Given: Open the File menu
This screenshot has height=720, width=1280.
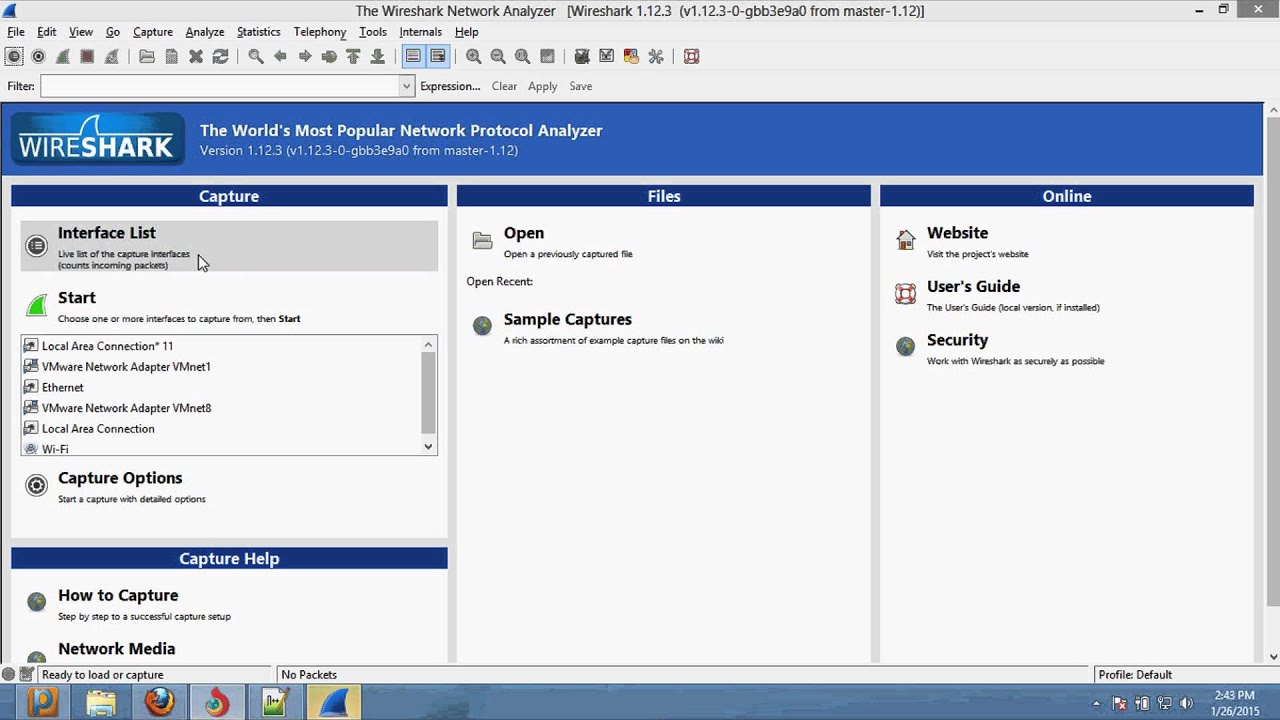Looking at the screenshot, I should click(x=16, y=32).
